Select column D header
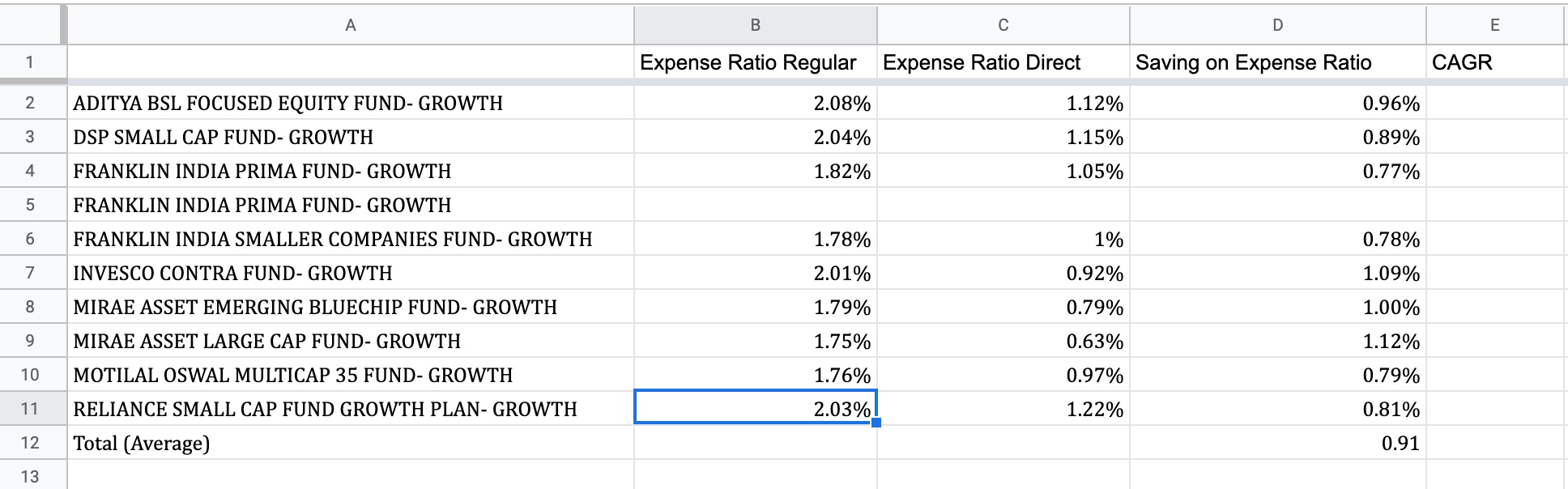 pyautogui.click(x=1277, y=25)
